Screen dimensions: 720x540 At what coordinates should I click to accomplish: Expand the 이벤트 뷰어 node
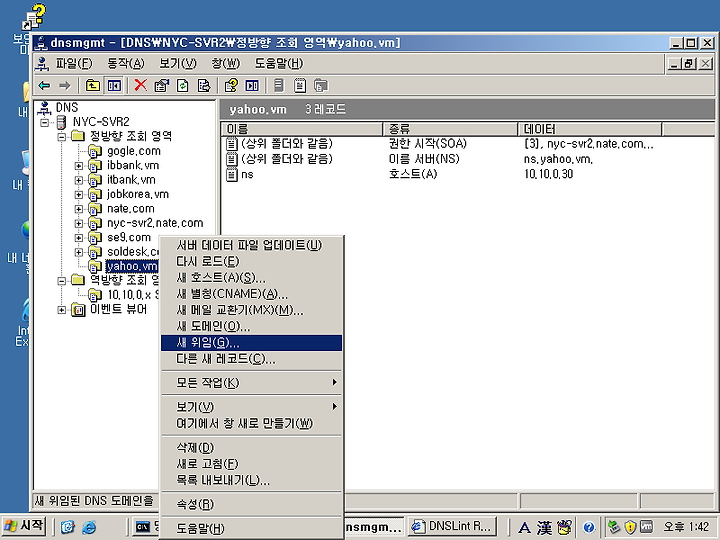62,310
